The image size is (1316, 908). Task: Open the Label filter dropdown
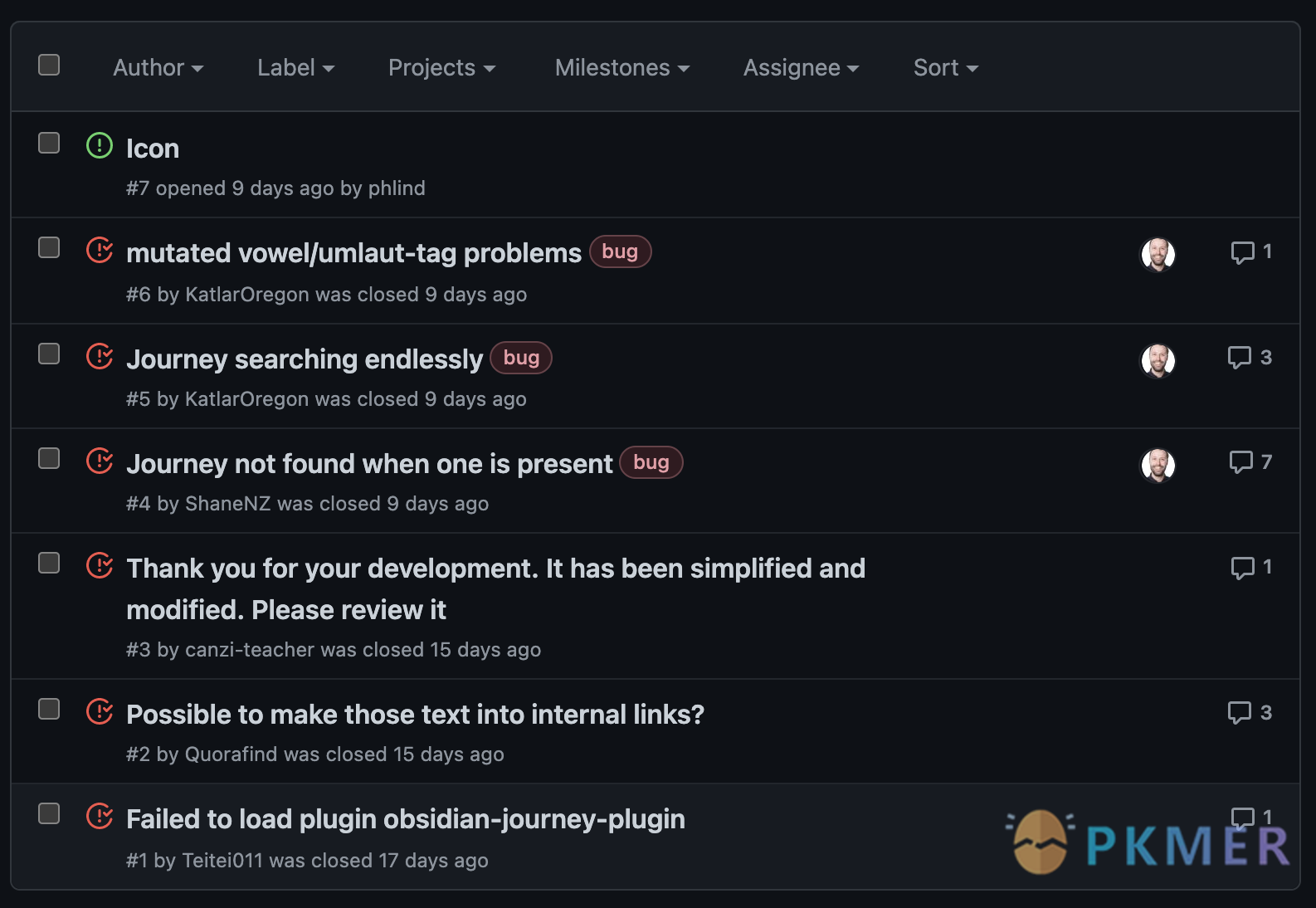point(295,68)
